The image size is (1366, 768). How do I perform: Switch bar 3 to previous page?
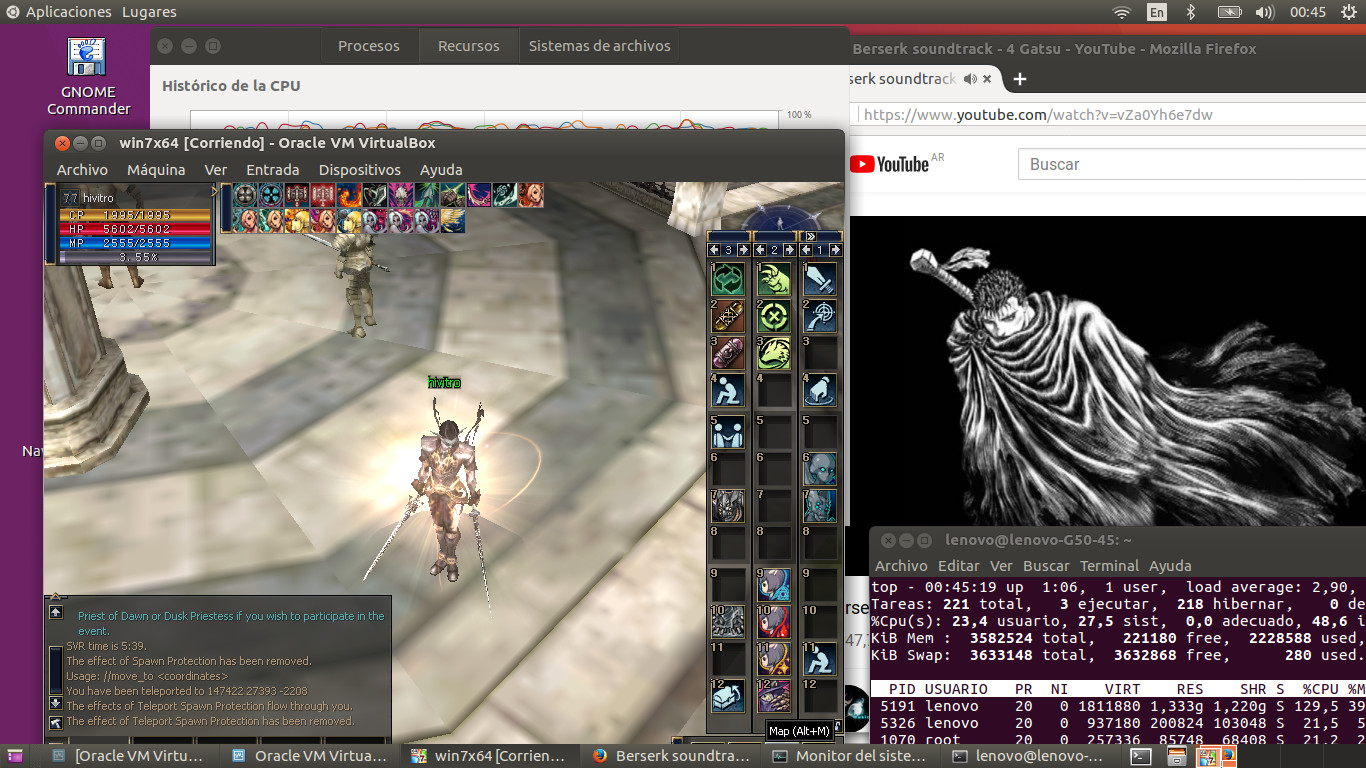point(713,248)
